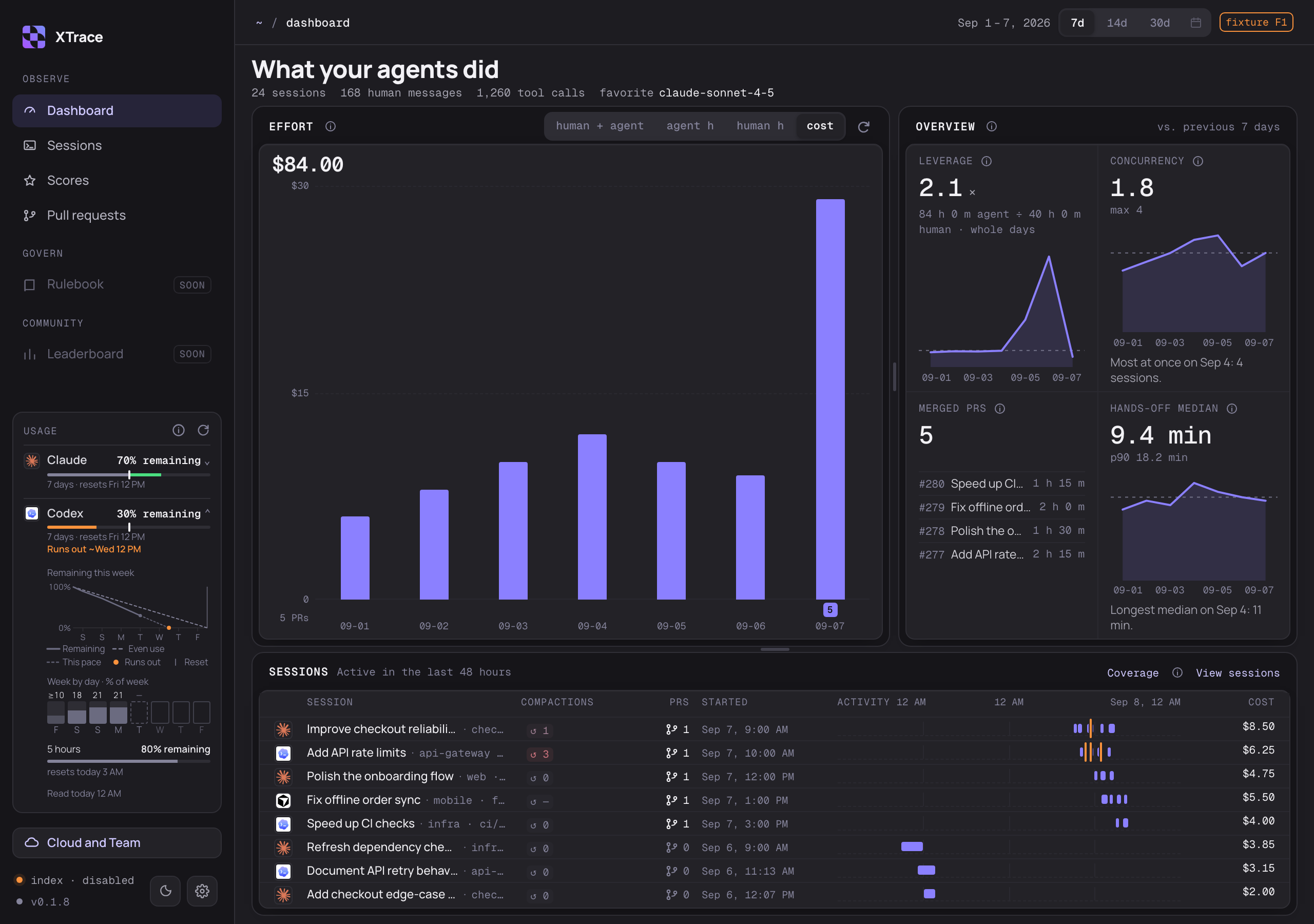Open the Add API rate limits session row
1314x924 pixels.
click(774, 753)
